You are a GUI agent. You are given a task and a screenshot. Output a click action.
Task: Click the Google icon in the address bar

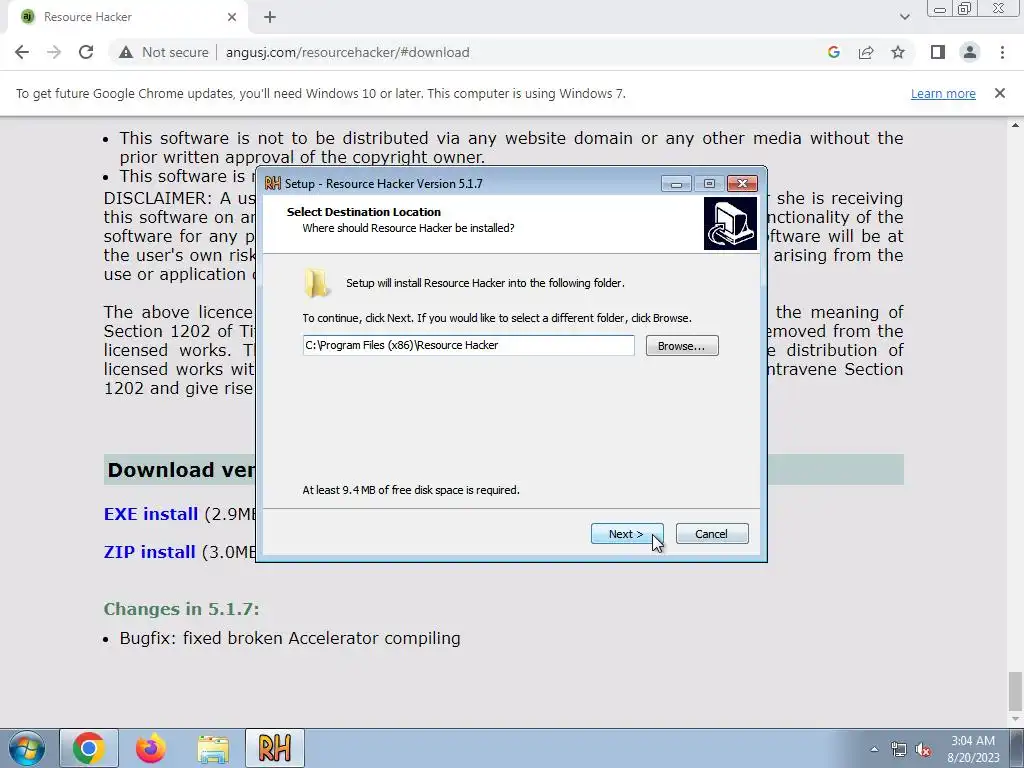[x=833, y=52]
